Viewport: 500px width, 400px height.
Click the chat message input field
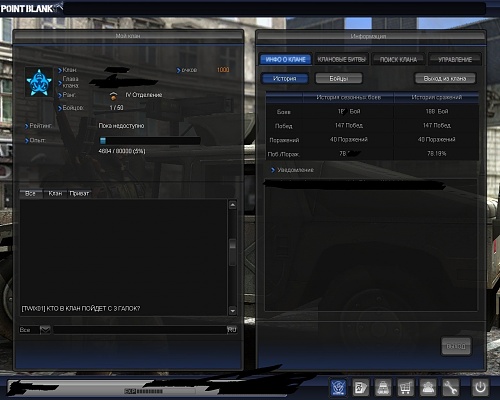140,330
